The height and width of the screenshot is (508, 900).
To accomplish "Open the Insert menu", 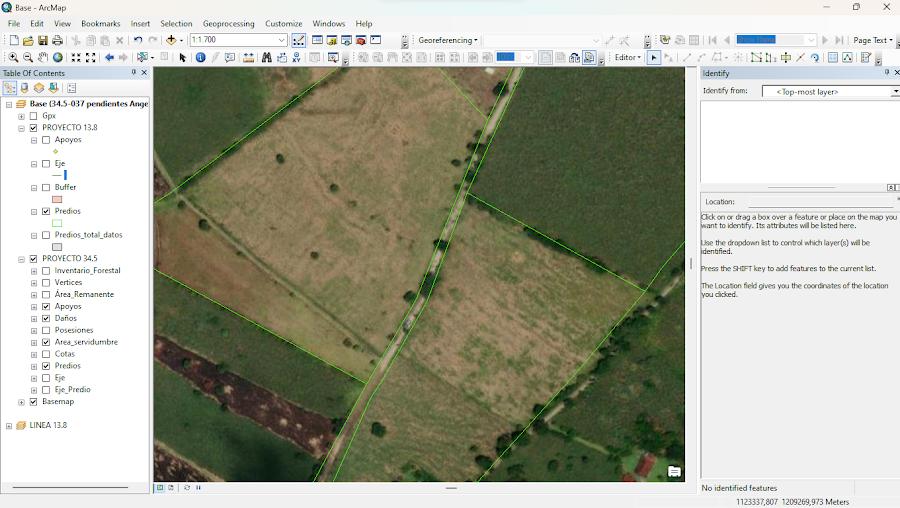I will pos(140,24).
